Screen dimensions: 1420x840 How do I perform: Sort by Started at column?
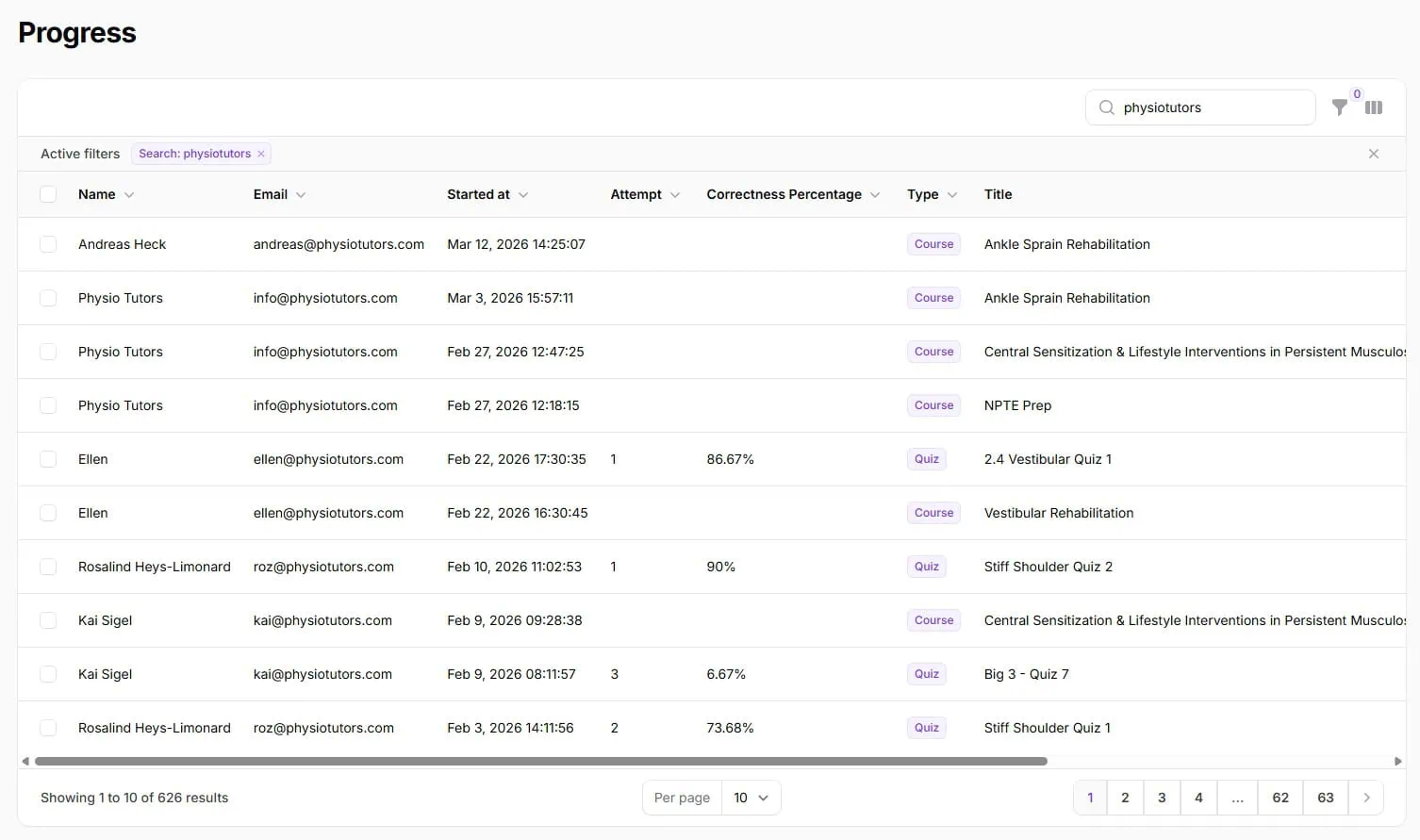point(487,194)
